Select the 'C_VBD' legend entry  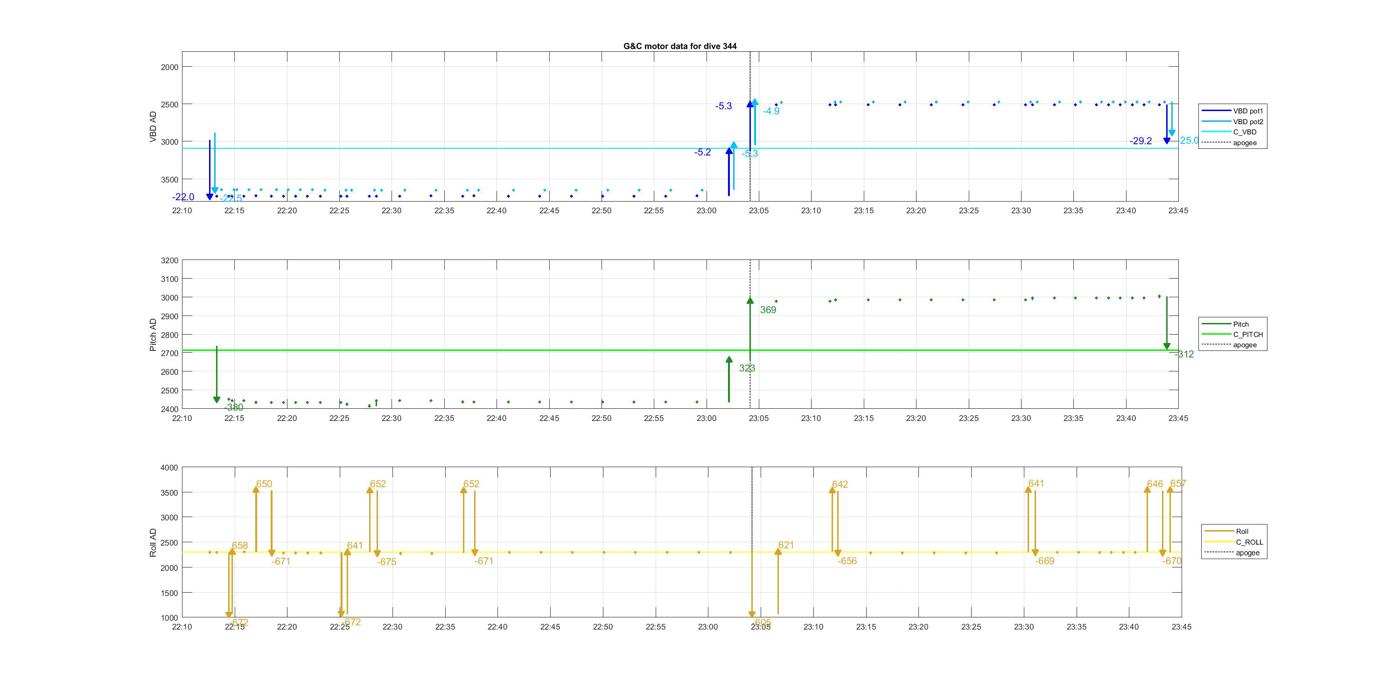coord(1230,132)
